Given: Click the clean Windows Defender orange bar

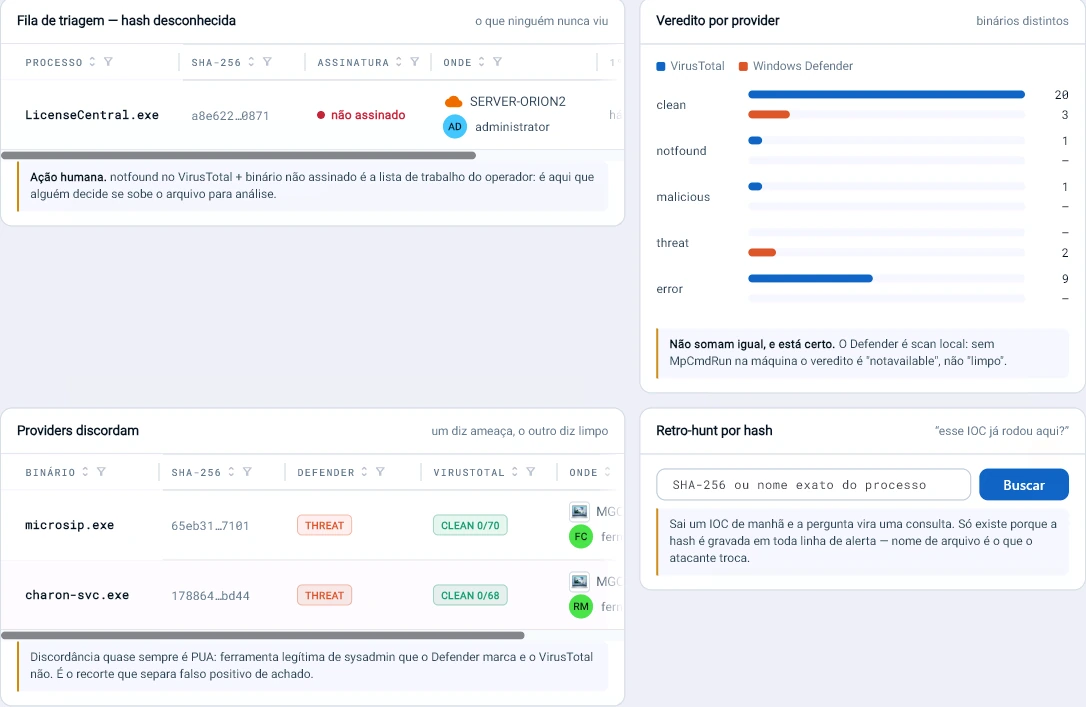Looking at the screenshot, I should click(x=769, y=114).
